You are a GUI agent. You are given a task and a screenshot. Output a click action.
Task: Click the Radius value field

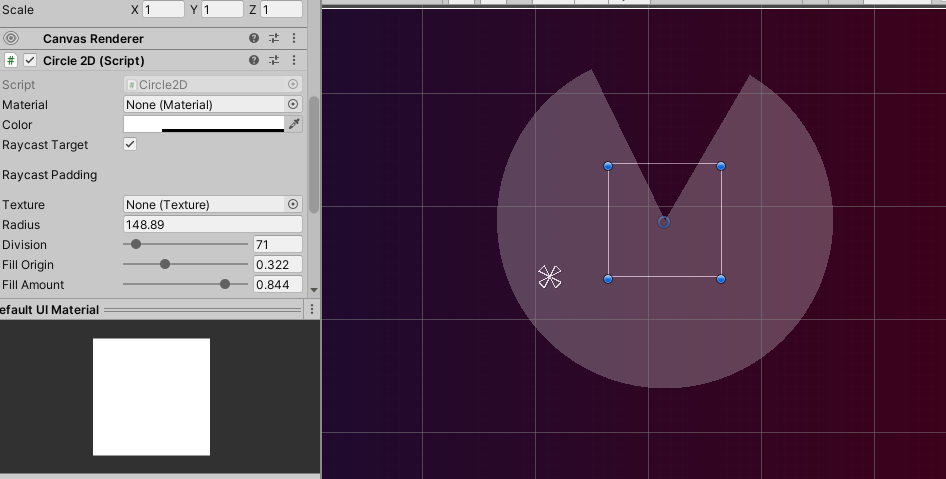click(212, 225)
